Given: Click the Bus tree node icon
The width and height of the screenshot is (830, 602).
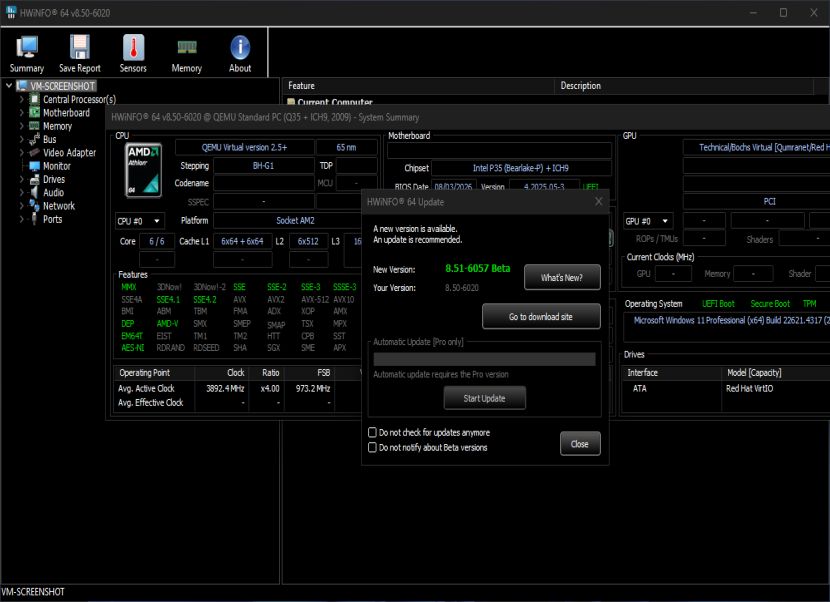Looking at the screenshot, I should coord(35,139).
